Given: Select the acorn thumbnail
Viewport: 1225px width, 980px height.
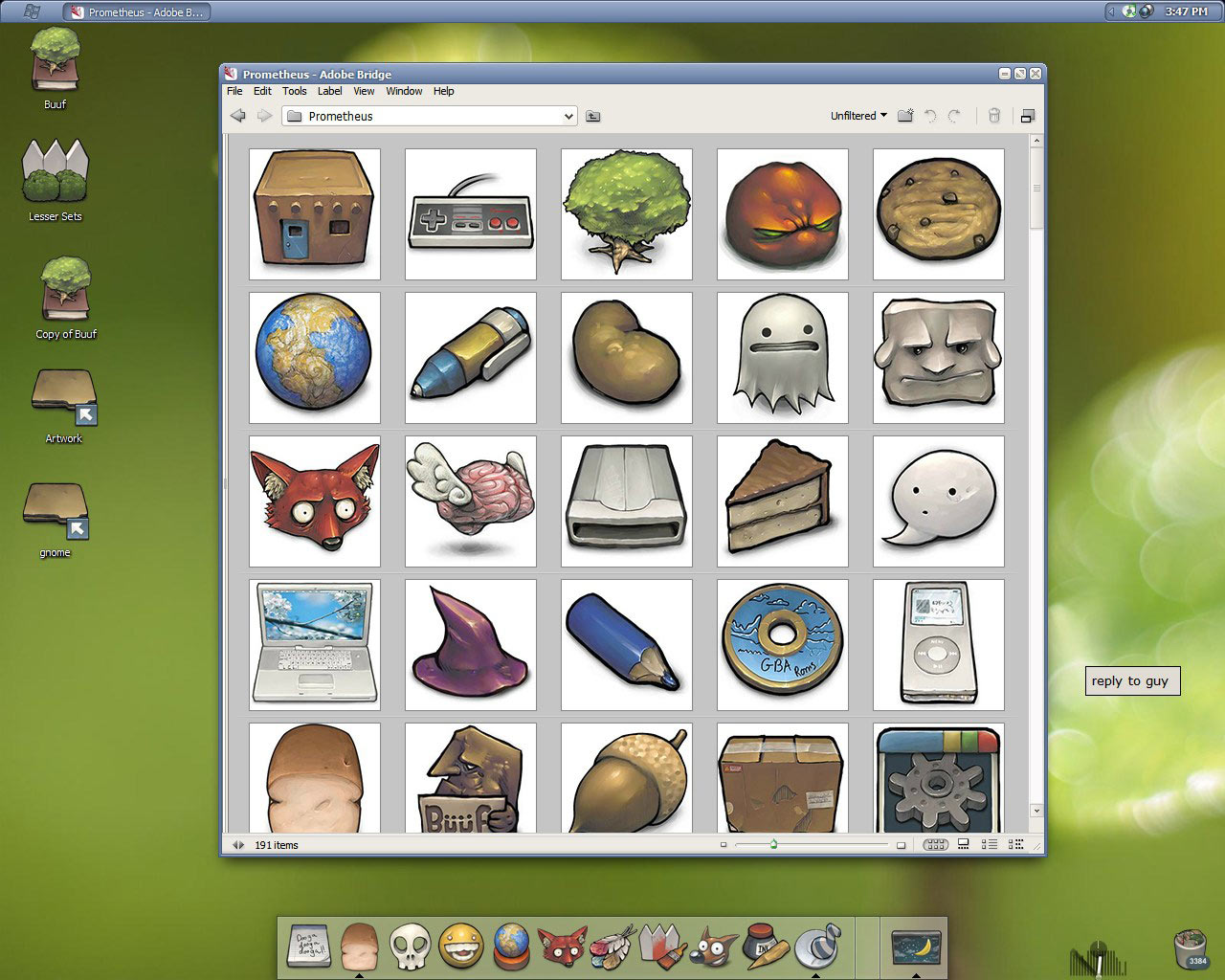Looking at the screenshot, I should (627, 777).
